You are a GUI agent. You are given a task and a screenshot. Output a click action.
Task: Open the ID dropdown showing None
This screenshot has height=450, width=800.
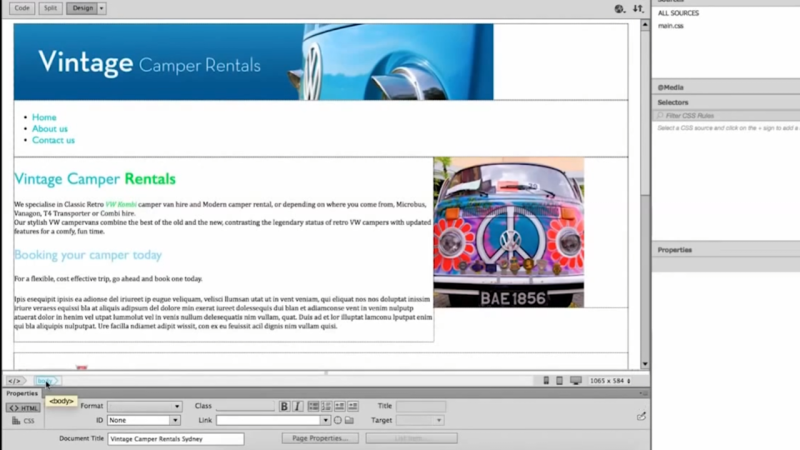pyautogui.click(x=143, y=420)
